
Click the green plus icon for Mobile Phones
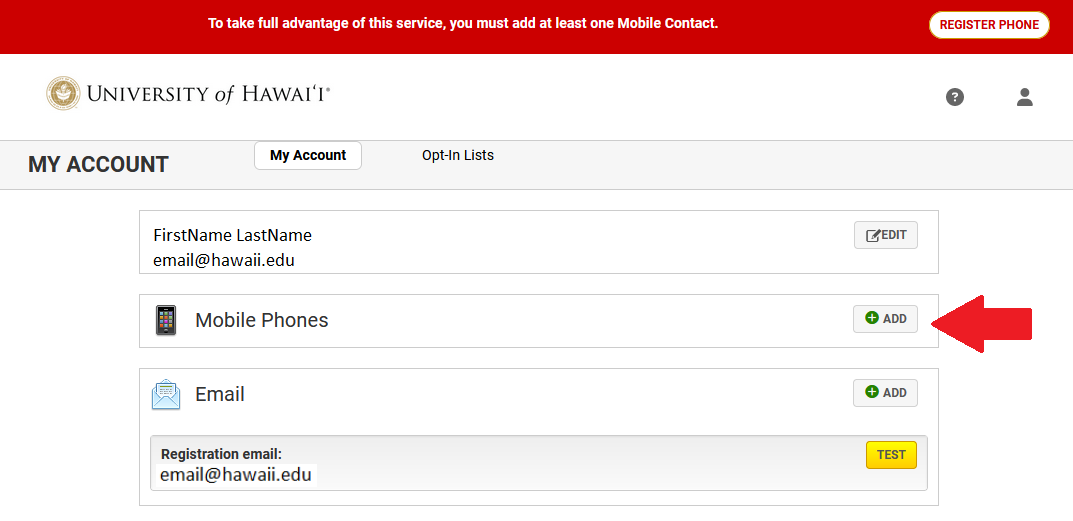(x=872, y=318)
